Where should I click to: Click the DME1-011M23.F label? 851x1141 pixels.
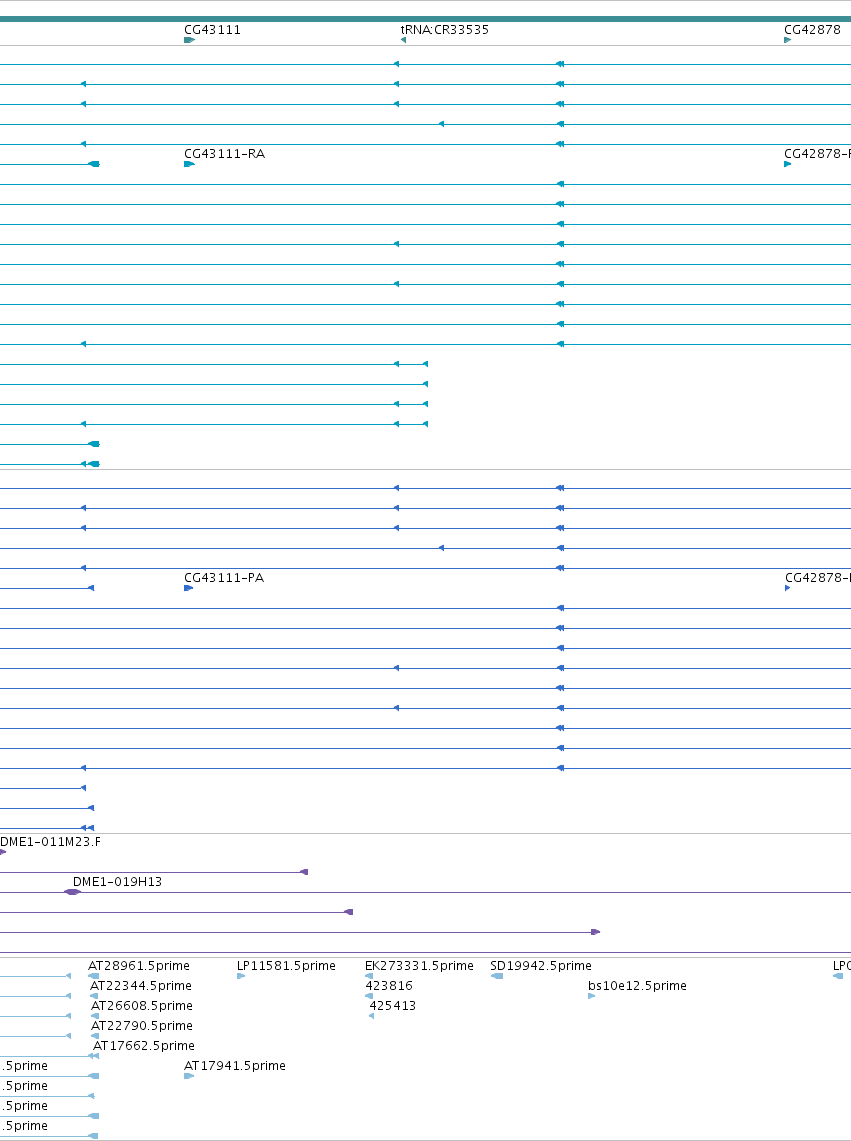tap(50, 842)
